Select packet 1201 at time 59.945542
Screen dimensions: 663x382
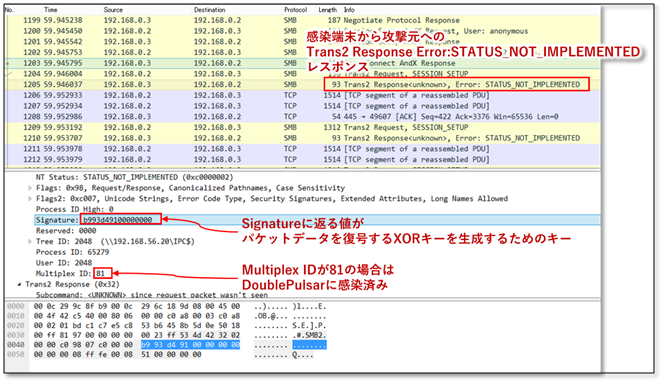coord(302,41)
